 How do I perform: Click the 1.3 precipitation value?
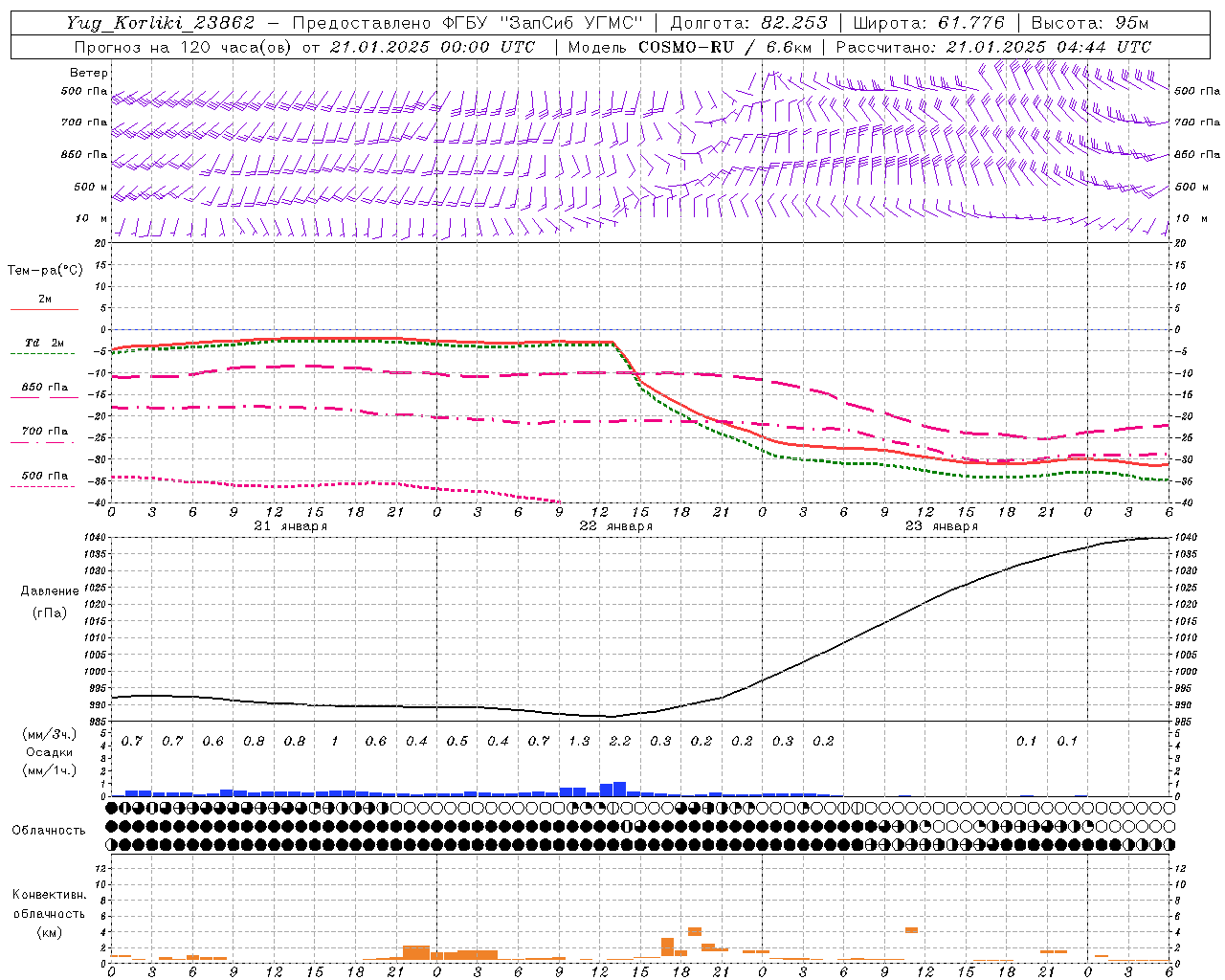click(579, 741)
